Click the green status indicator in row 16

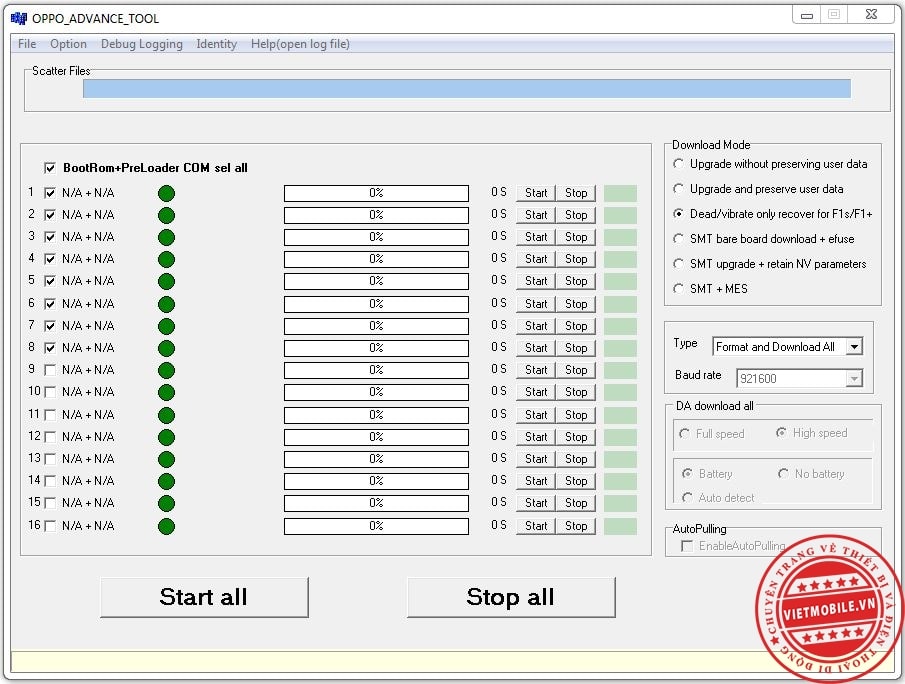coord(166,526)
